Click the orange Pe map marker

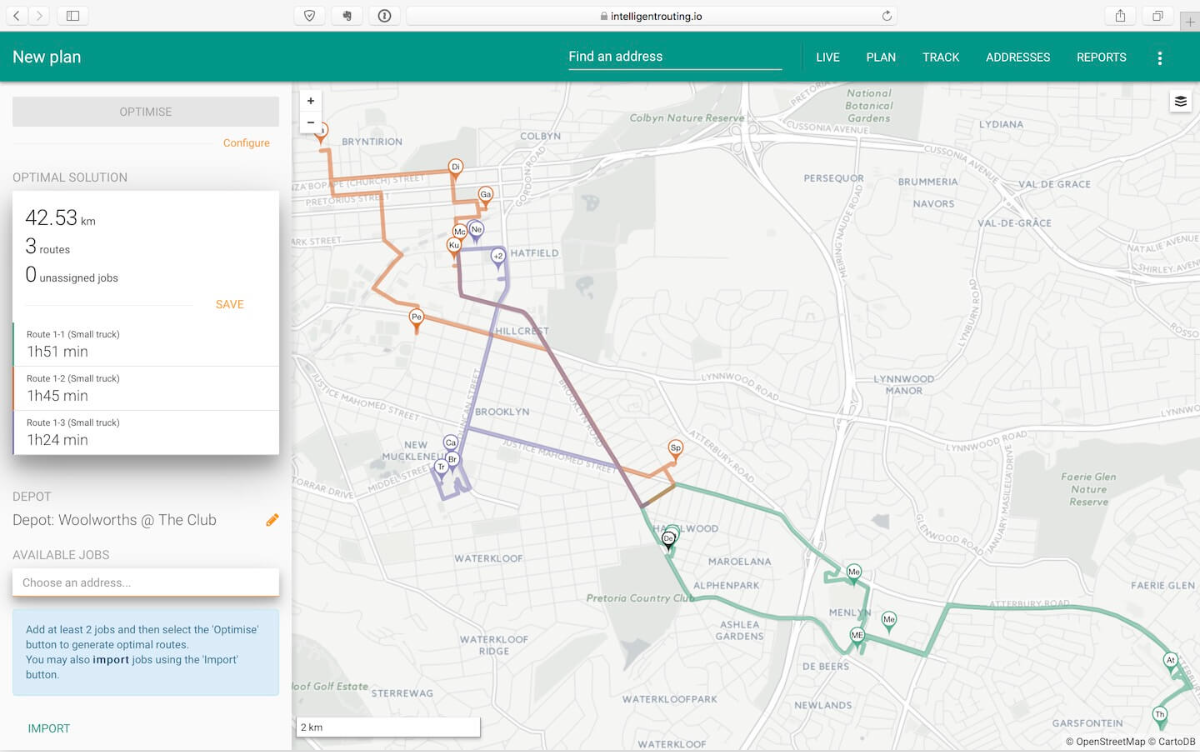pos(417,318)
